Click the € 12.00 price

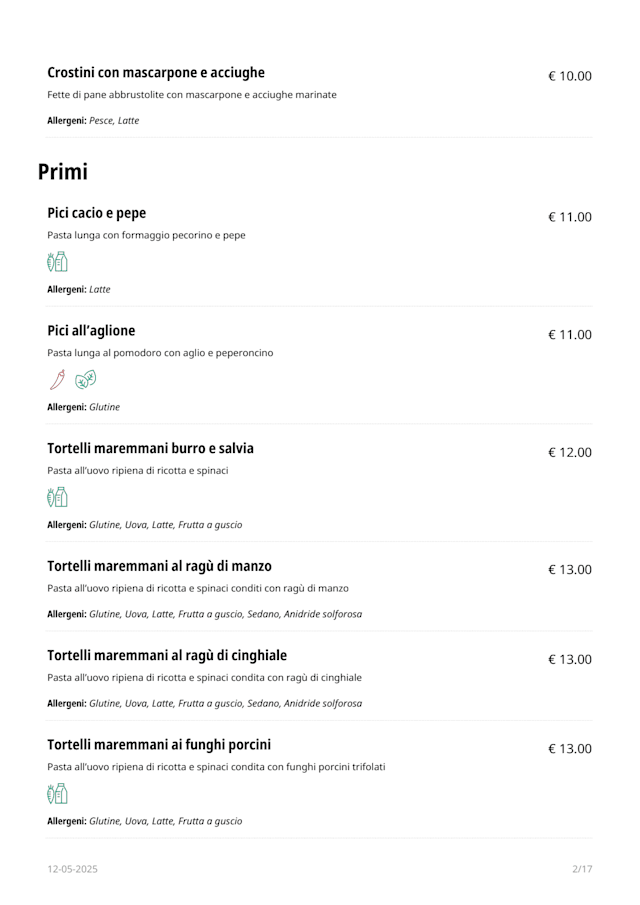coord(570,452)
